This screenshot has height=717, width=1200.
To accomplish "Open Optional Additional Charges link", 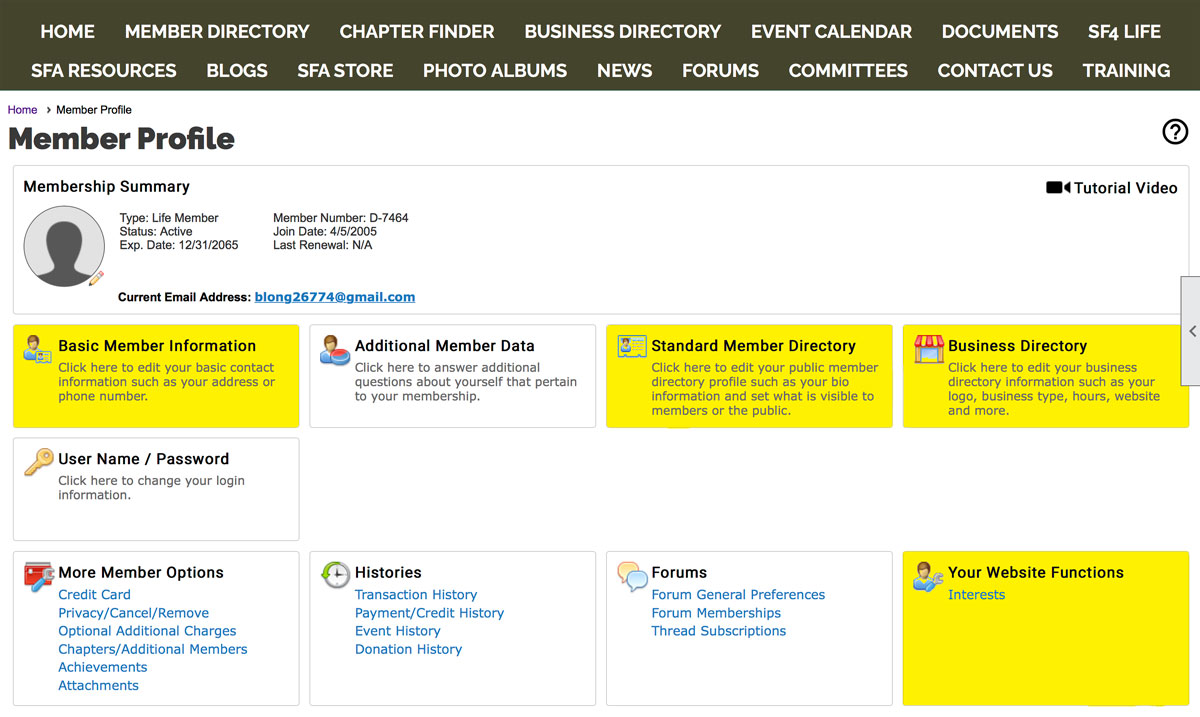I will (x=148, y=631).
